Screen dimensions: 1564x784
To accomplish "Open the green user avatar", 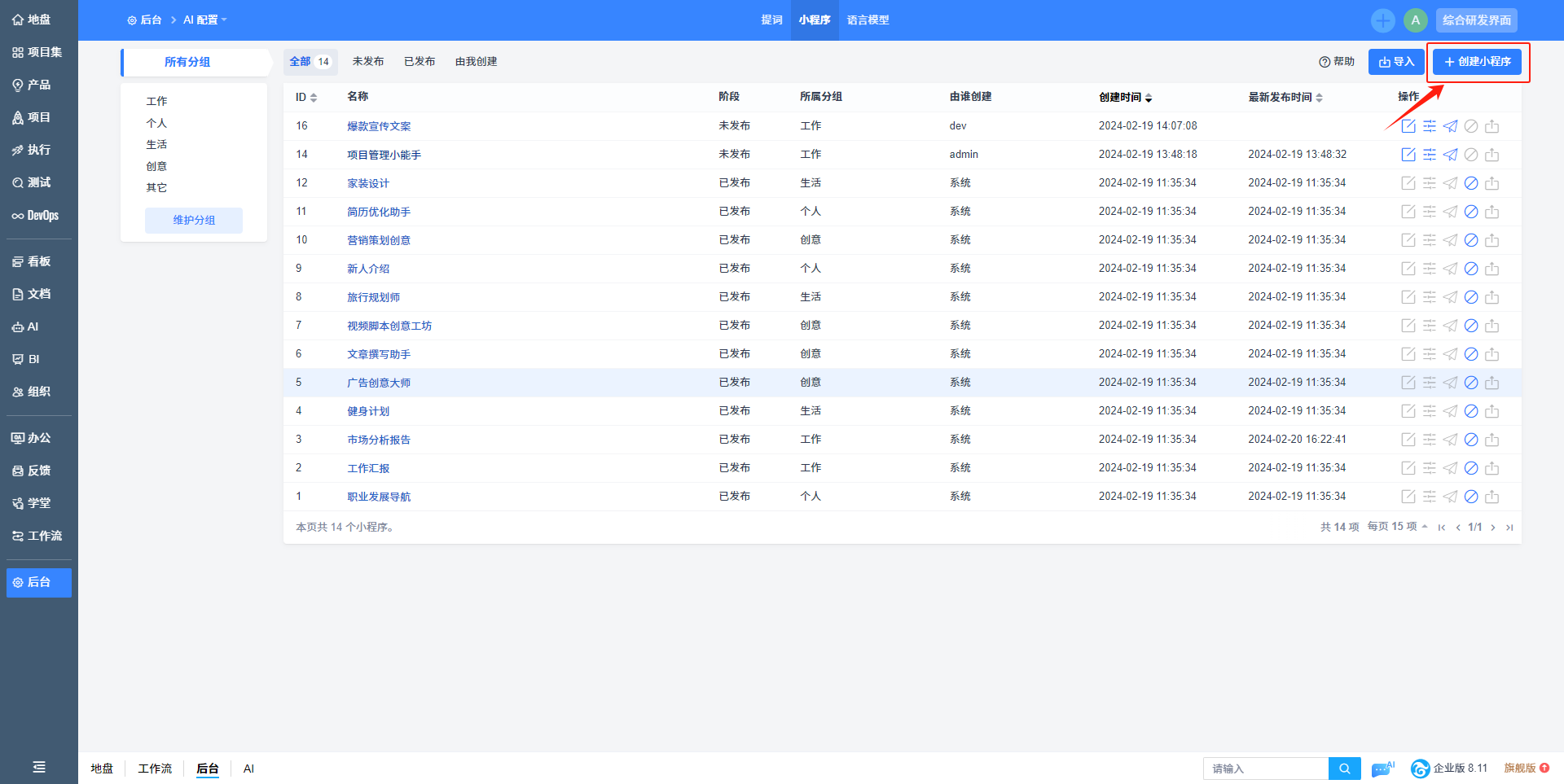I will pos(1415,20).
